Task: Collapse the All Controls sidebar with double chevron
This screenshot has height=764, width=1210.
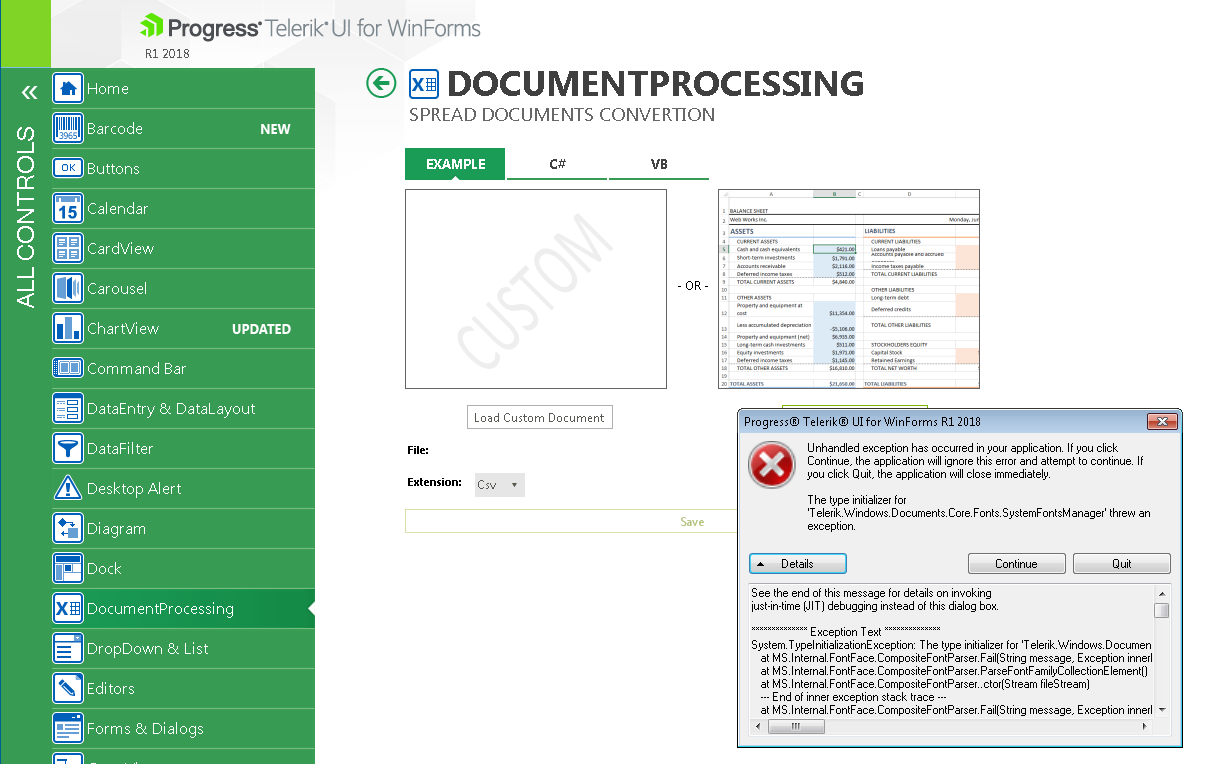Action: coord(29,93)
